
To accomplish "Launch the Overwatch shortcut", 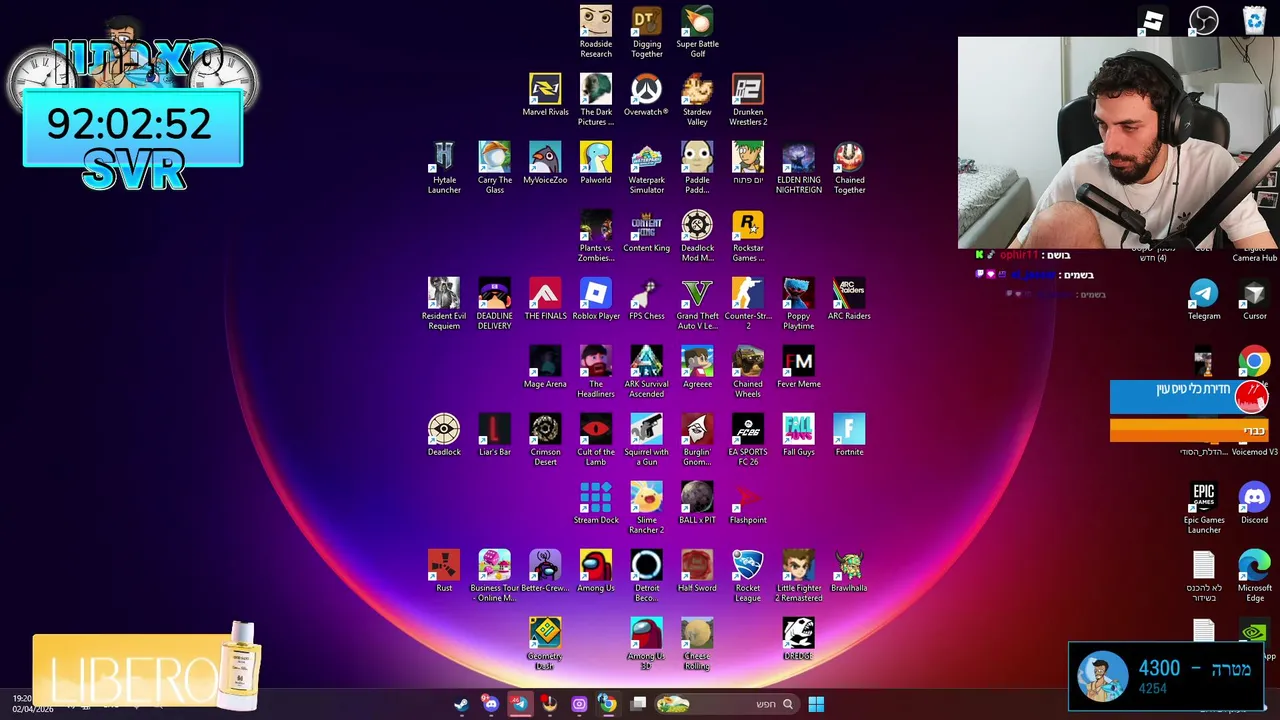I will [x=646, y=96].
